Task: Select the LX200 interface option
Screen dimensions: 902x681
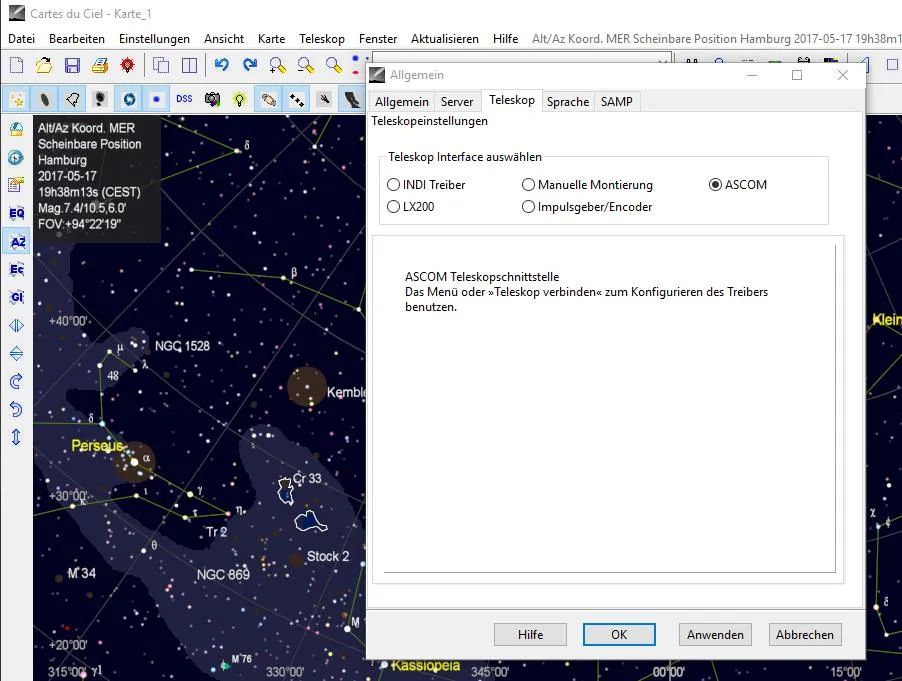Action: (x=393, y=207)
